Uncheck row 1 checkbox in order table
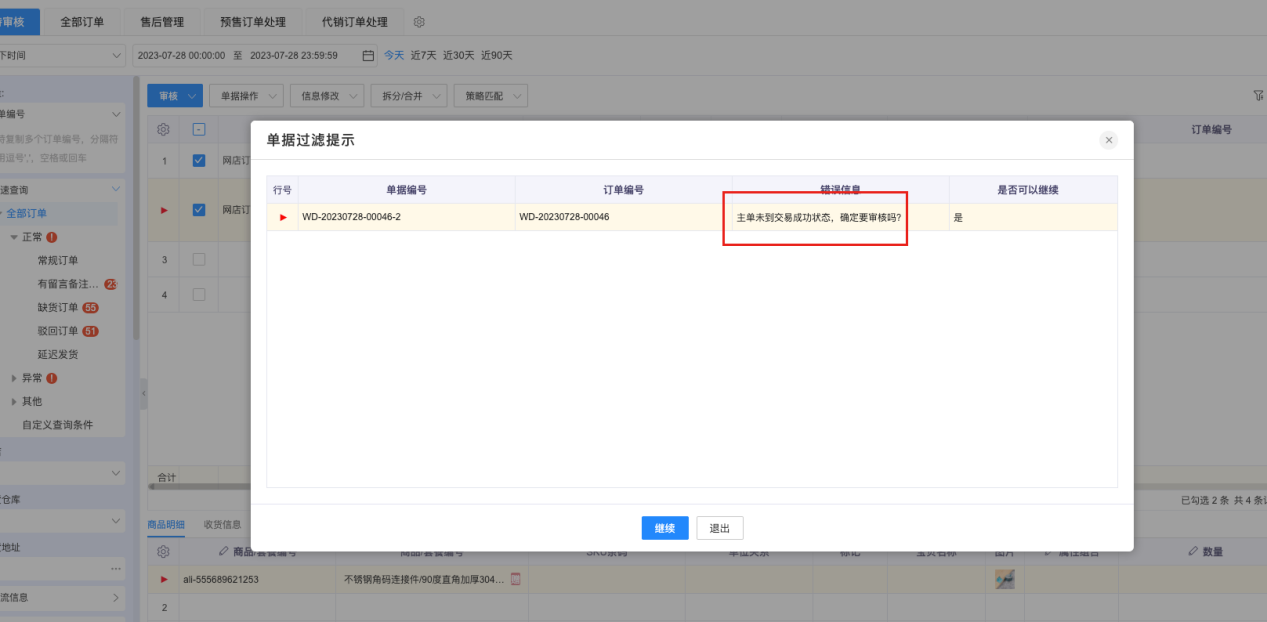1267x622 pixels. [198, 160]
